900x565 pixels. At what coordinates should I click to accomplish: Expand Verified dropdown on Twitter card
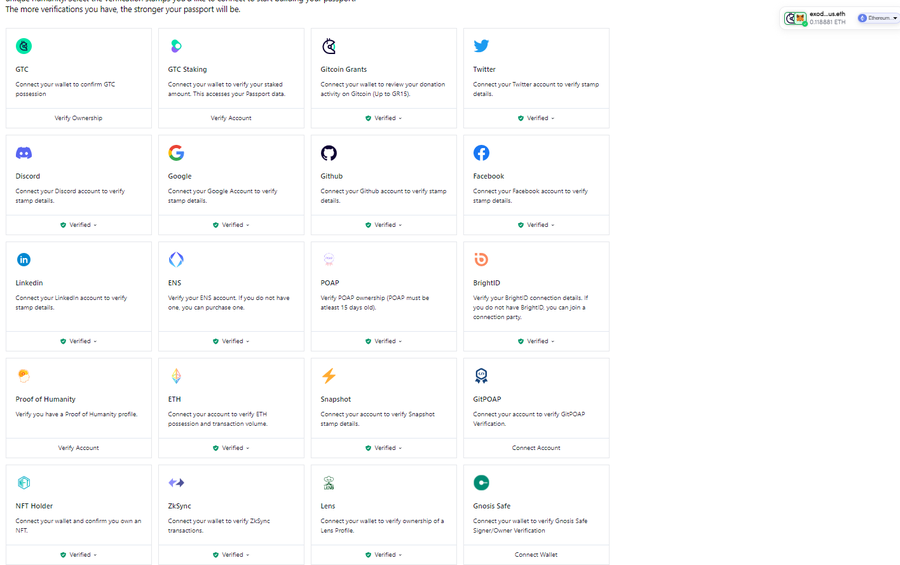click(536, 118)
